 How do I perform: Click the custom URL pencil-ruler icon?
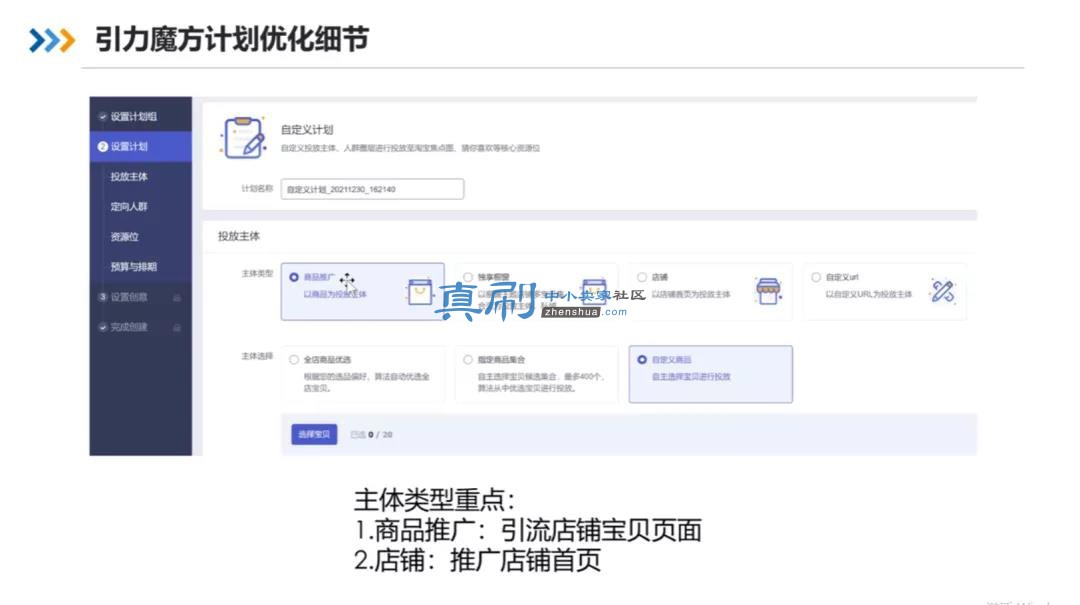pos(942,291)
